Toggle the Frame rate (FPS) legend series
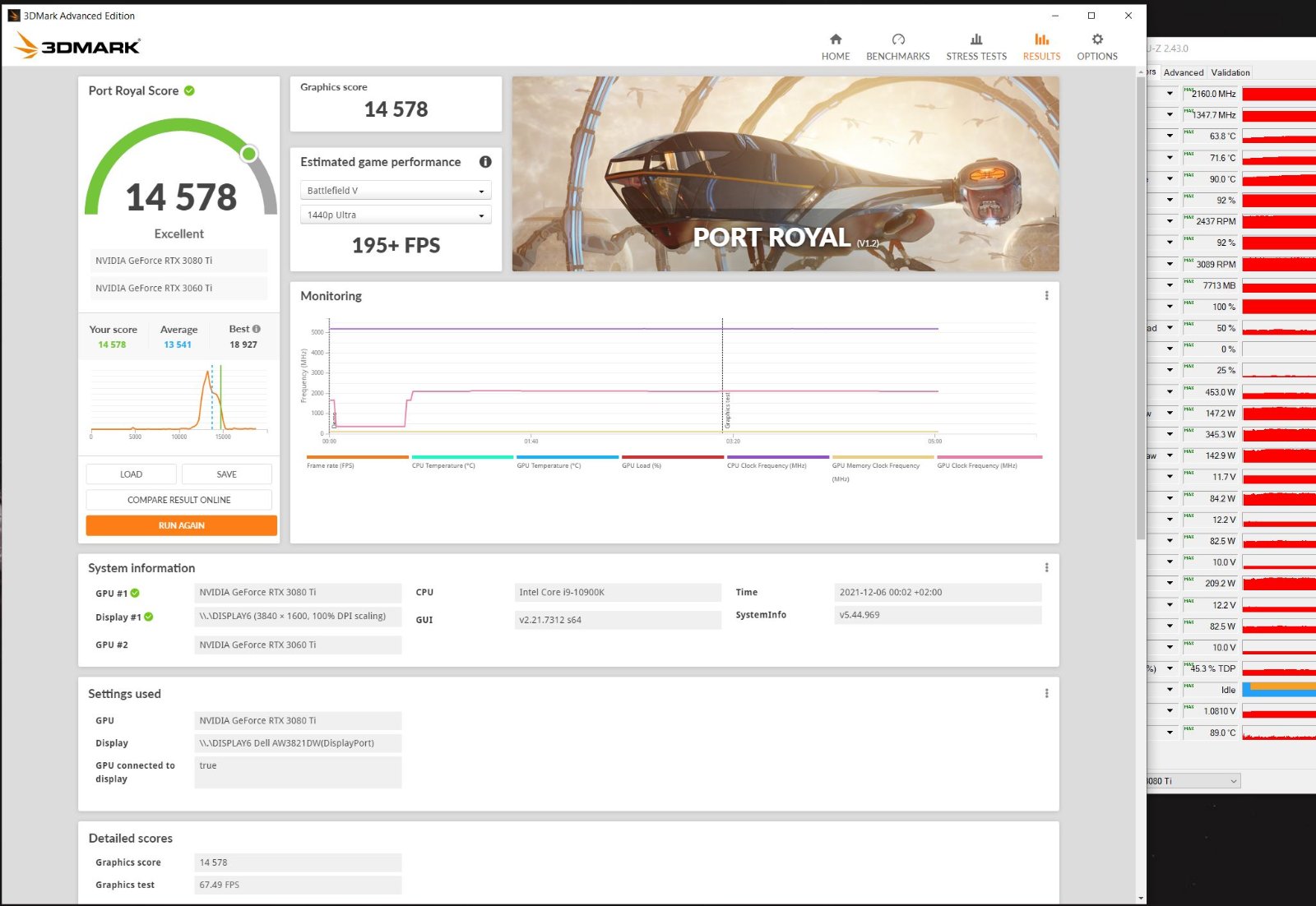1316x906 pixels. pyautogui.click(x=357, y=463)
